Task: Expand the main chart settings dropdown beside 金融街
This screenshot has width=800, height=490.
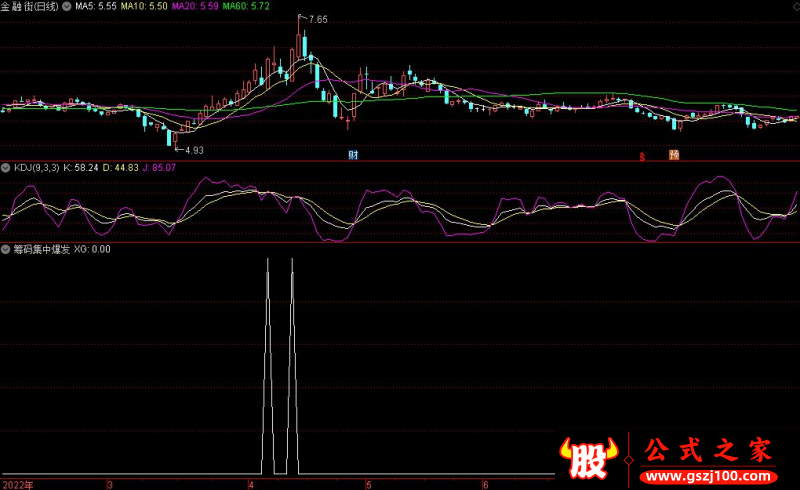Action: coord(66,6)
